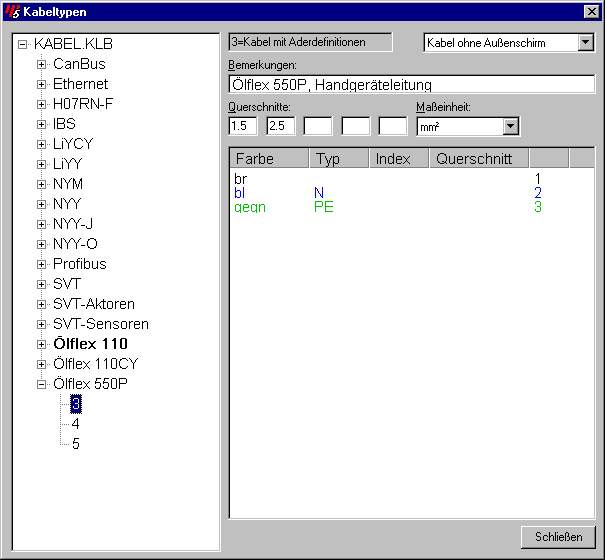Viewport: 605px width, 560px height.
Task: Expand the Ölflex 110CY tree node
Action: point(41,364)
